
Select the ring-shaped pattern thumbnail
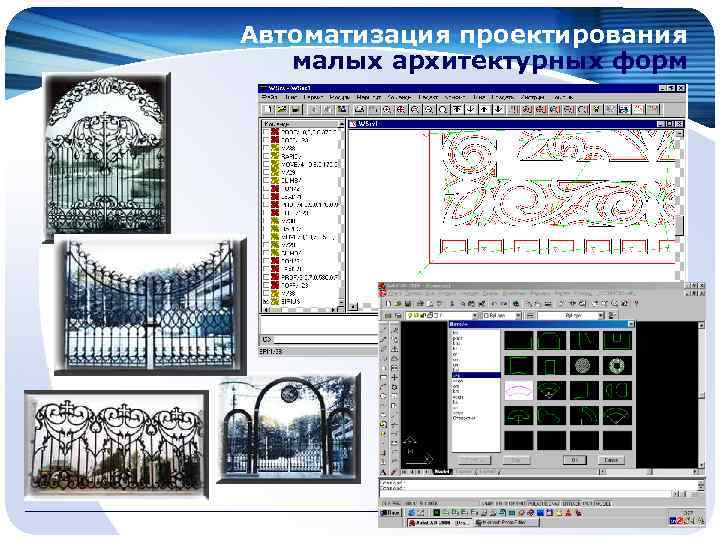pos(617,366)
